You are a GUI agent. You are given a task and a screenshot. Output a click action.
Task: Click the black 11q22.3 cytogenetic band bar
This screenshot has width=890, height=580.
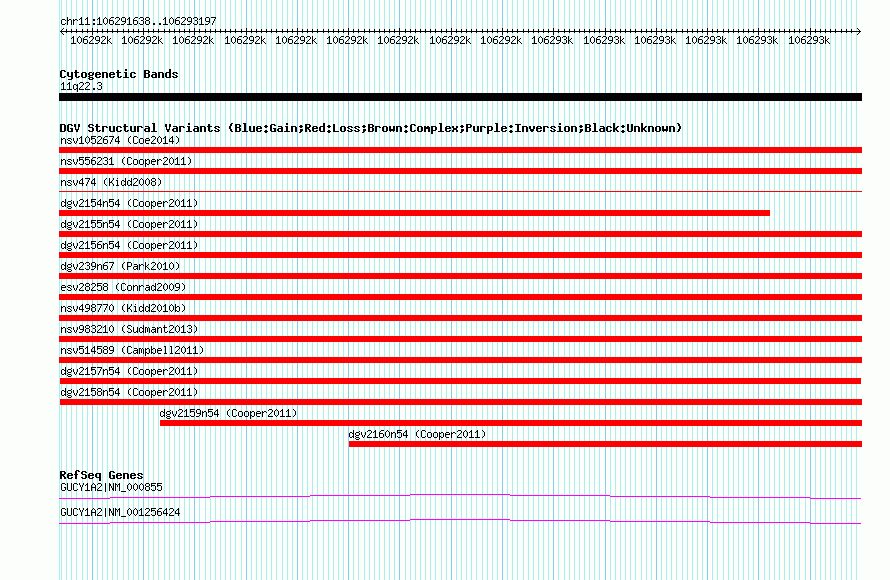click(x=460, y=97)
